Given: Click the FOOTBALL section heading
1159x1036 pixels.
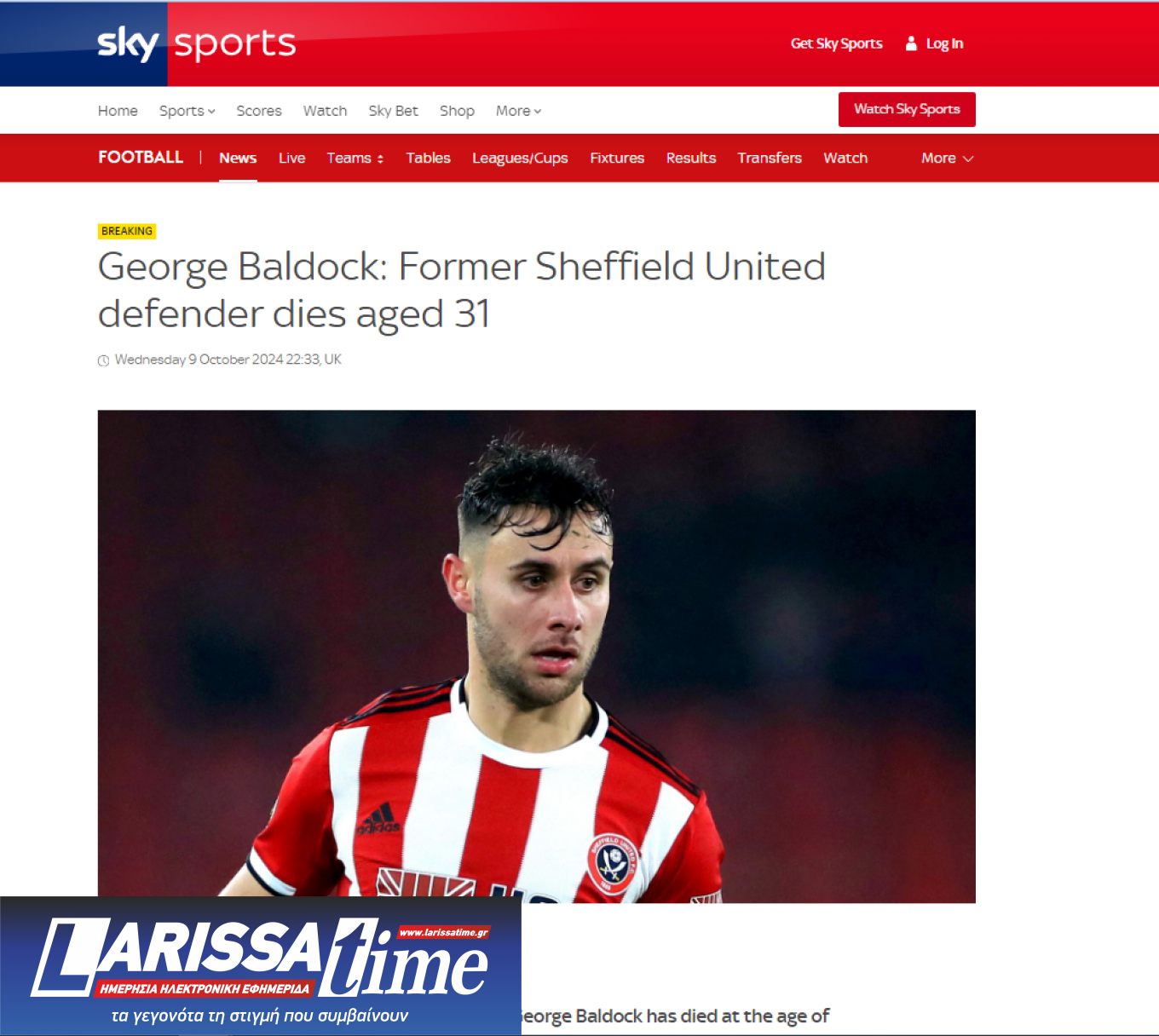Looking at the screenshot, I should [141, 158].
